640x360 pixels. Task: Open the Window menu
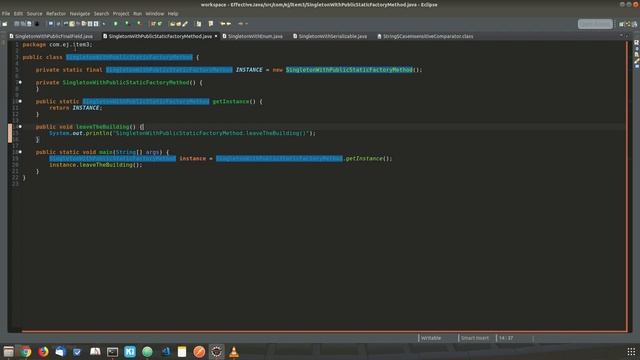155,13
